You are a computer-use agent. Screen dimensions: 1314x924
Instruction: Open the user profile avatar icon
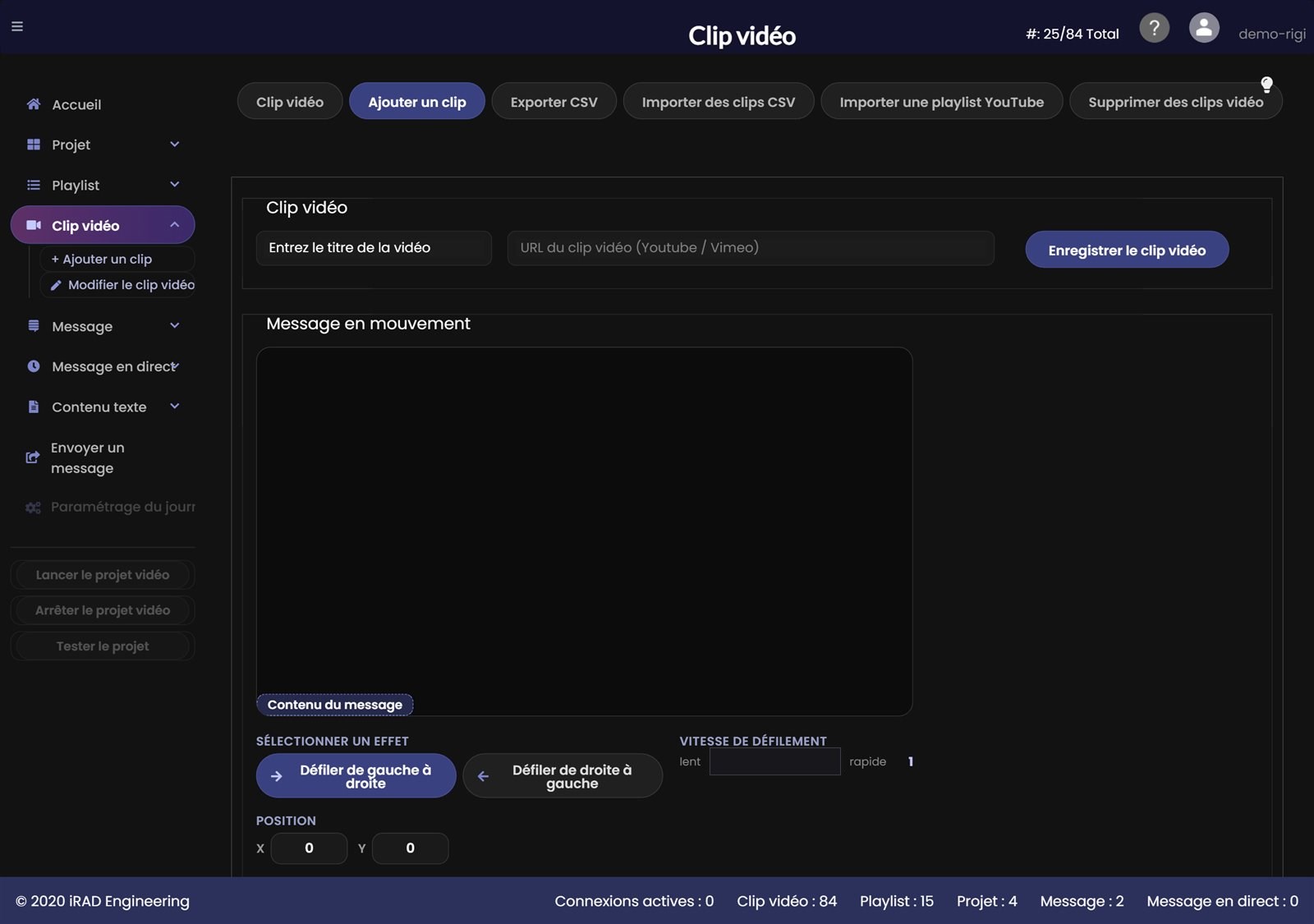[x=1204, y=28]
